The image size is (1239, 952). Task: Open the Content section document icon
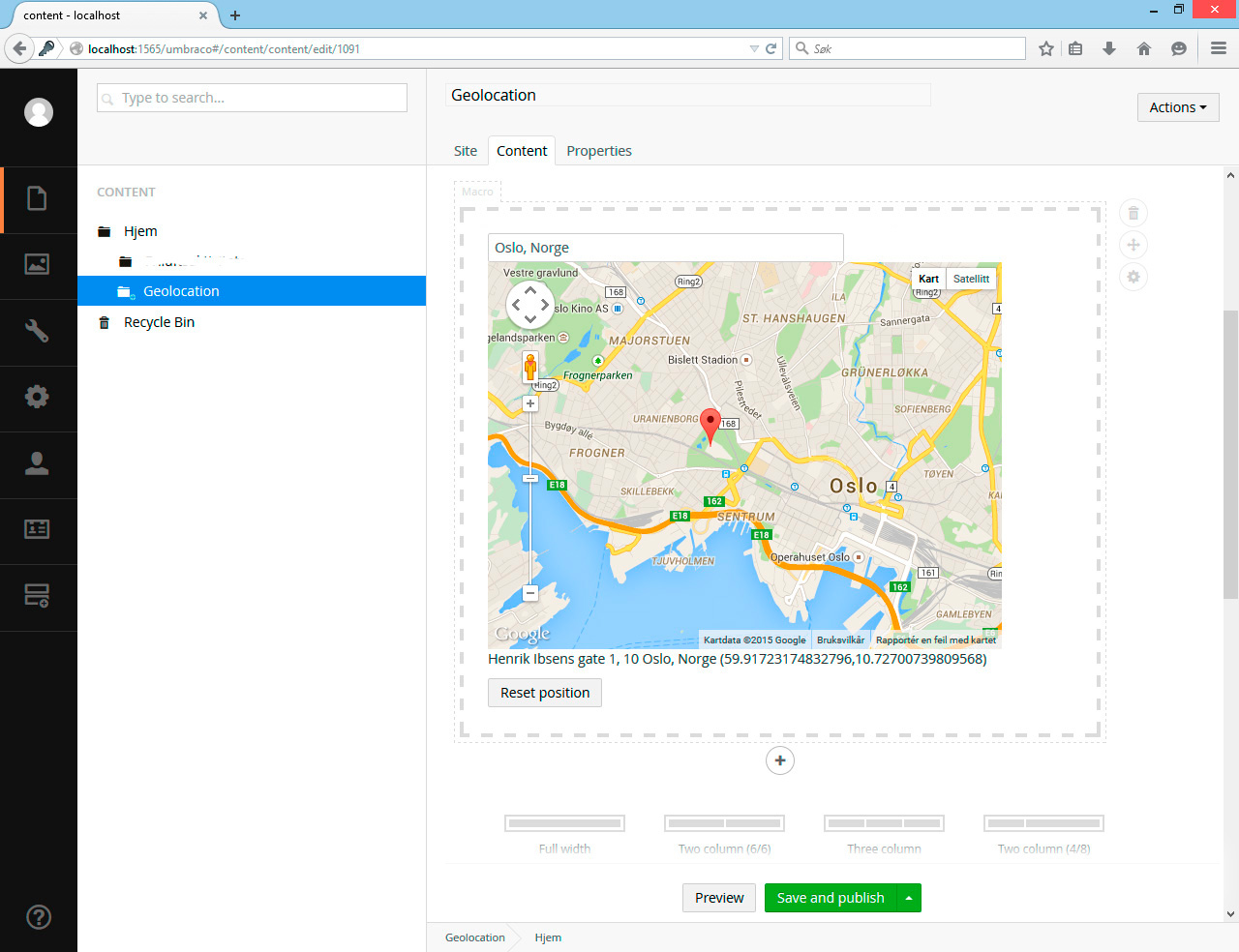(x=37, y=198)
